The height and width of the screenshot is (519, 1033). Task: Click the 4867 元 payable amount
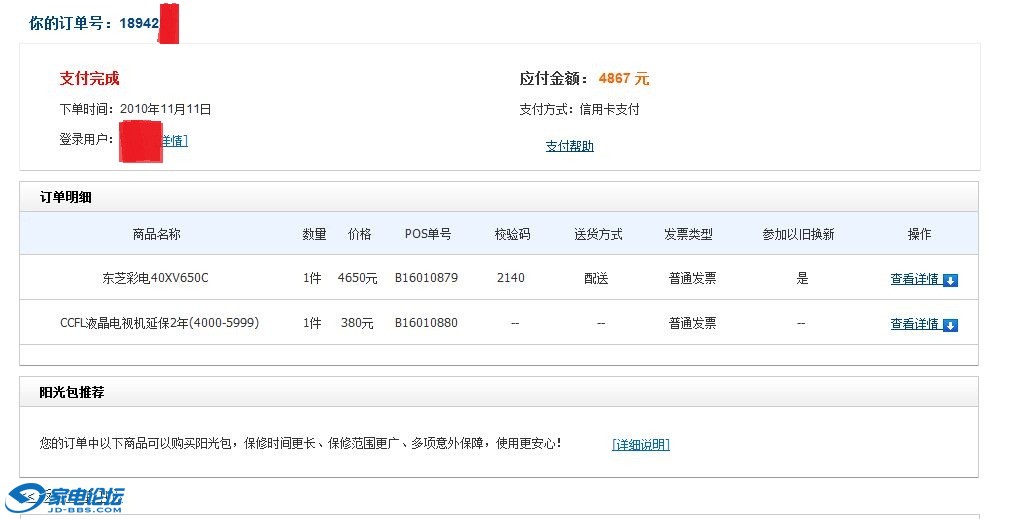tap(623, 78)
